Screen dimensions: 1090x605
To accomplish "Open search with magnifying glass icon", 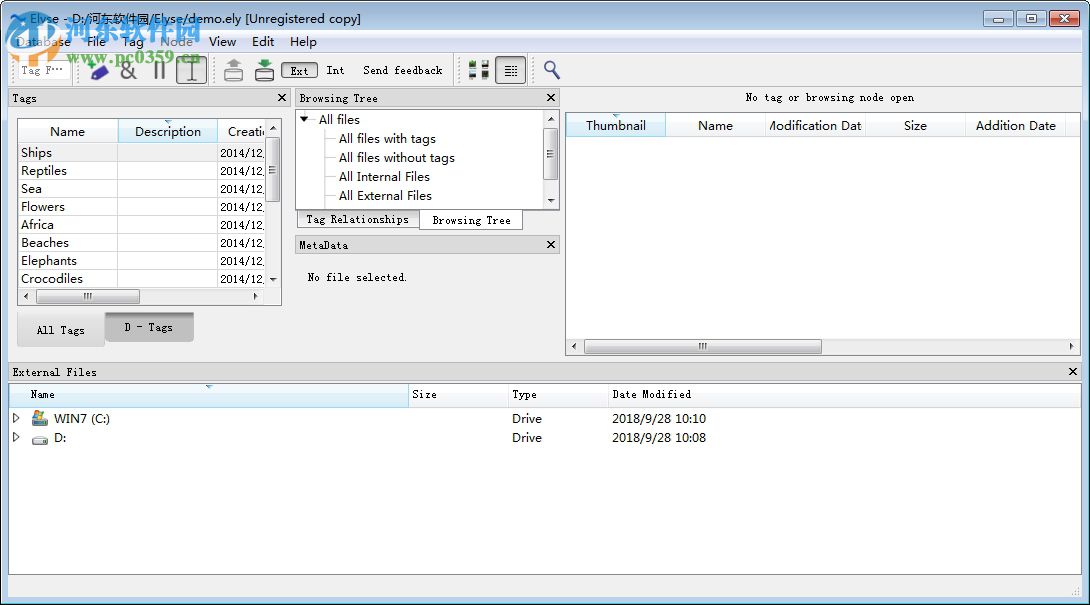I will (x=551, y=70).
